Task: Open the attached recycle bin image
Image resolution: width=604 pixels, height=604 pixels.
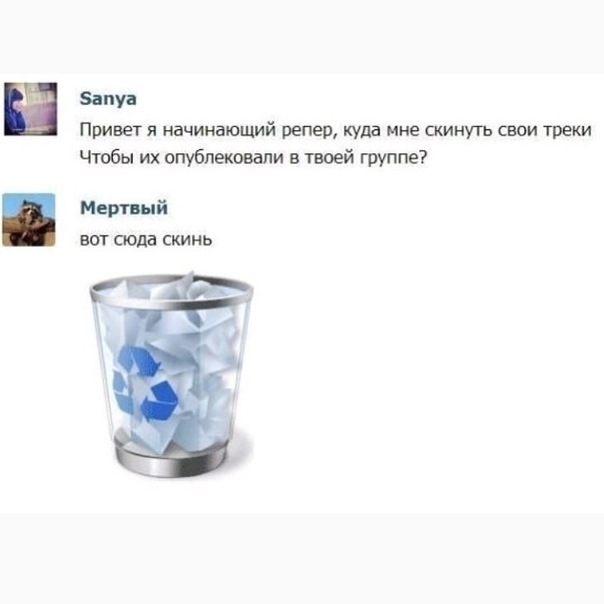Action: click(171, 374)
